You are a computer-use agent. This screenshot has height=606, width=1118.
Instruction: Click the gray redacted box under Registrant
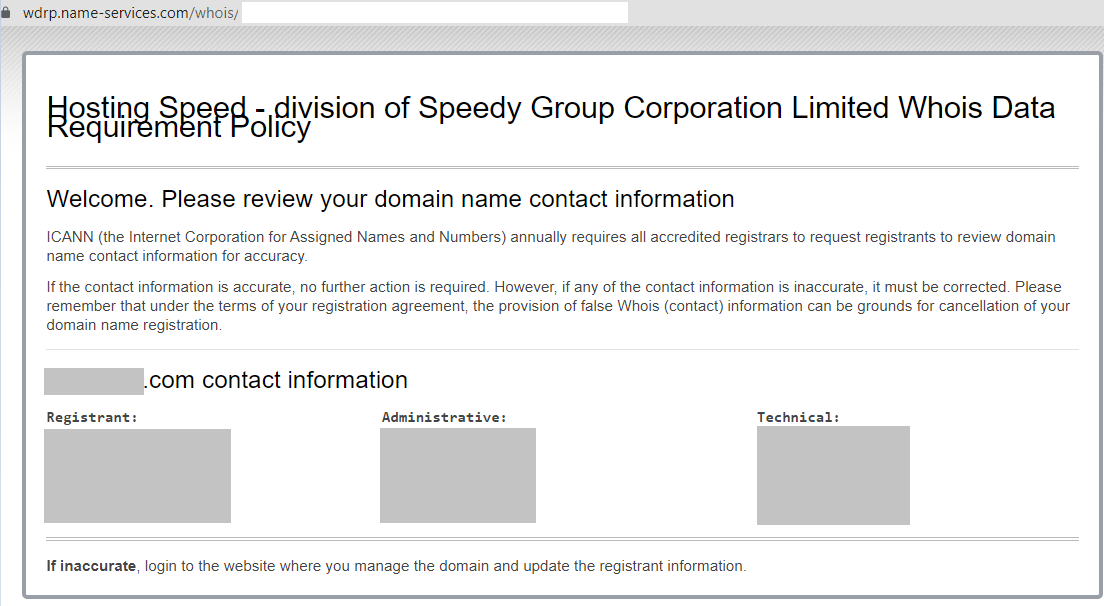[137, 476]
